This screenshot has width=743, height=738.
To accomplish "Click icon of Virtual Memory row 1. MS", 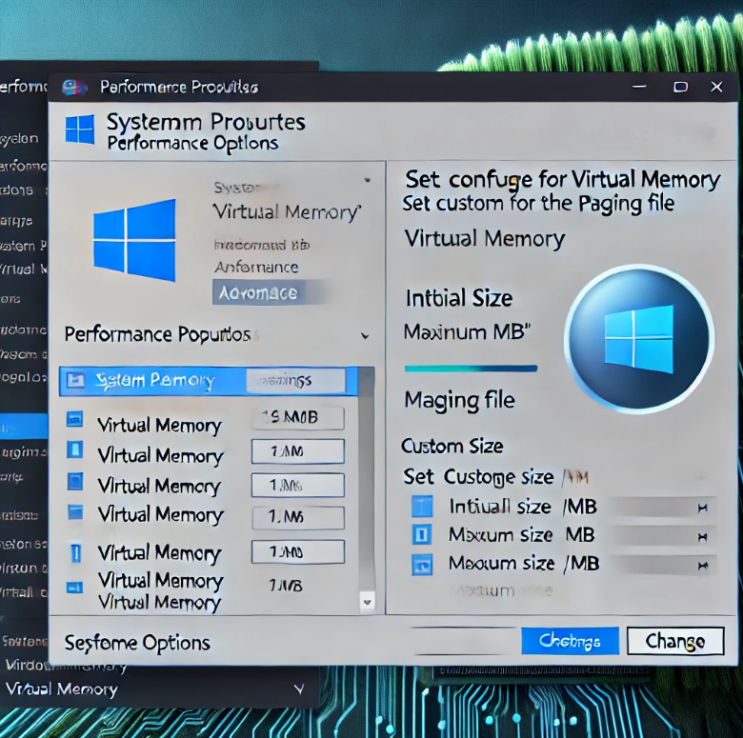I will point(75,512).
